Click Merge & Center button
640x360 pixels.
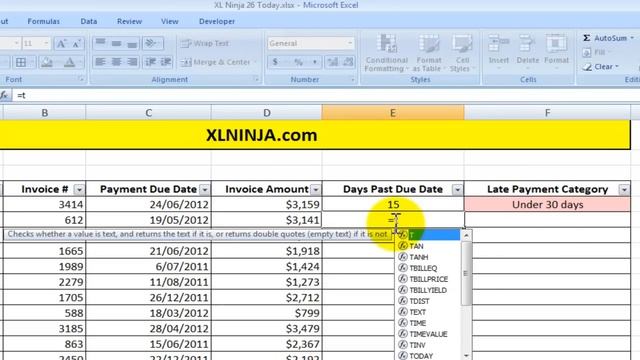coord(216,62)
